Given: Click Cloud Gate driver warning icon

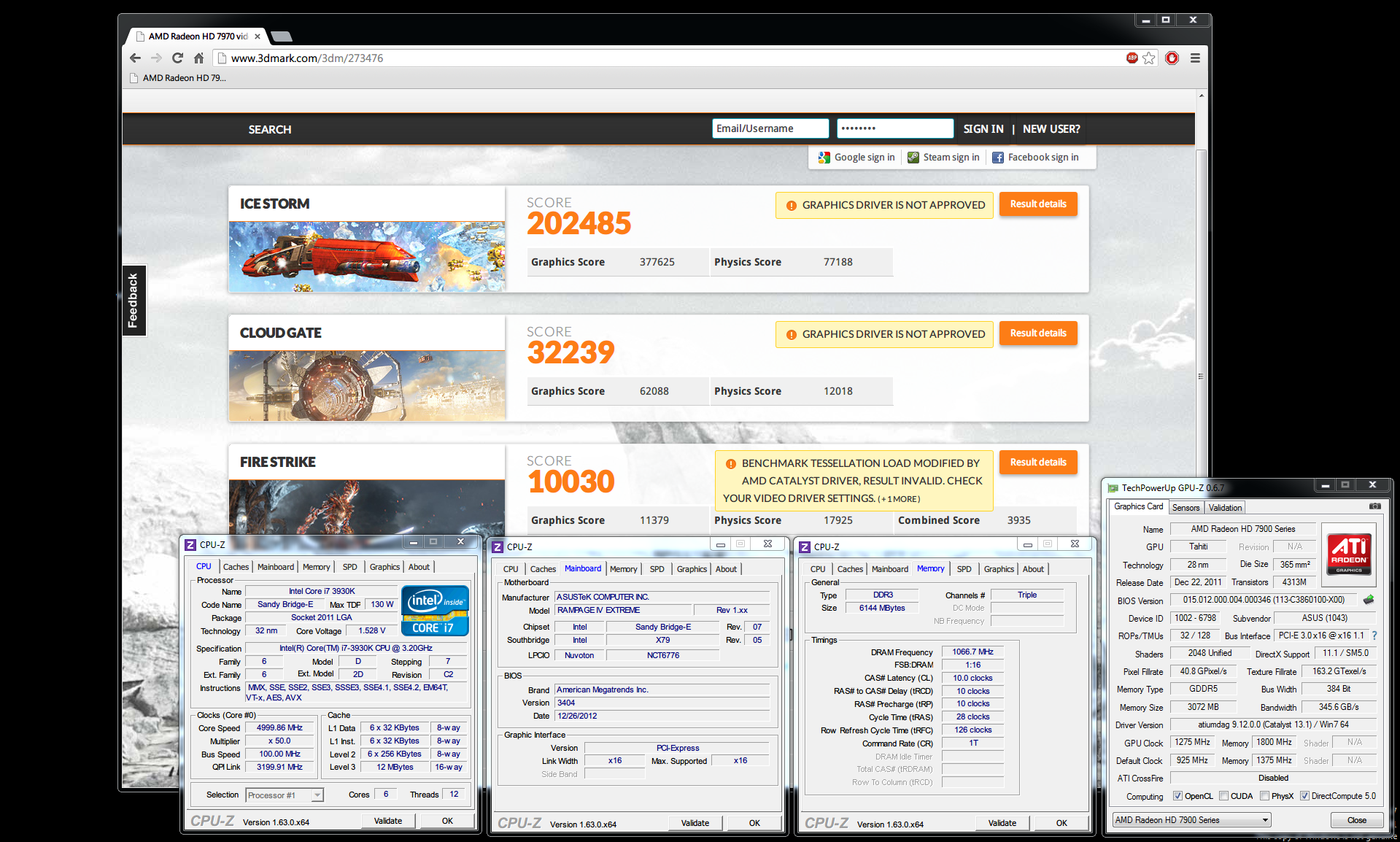Looking at the screenshot, I should [x=791, y=335].
